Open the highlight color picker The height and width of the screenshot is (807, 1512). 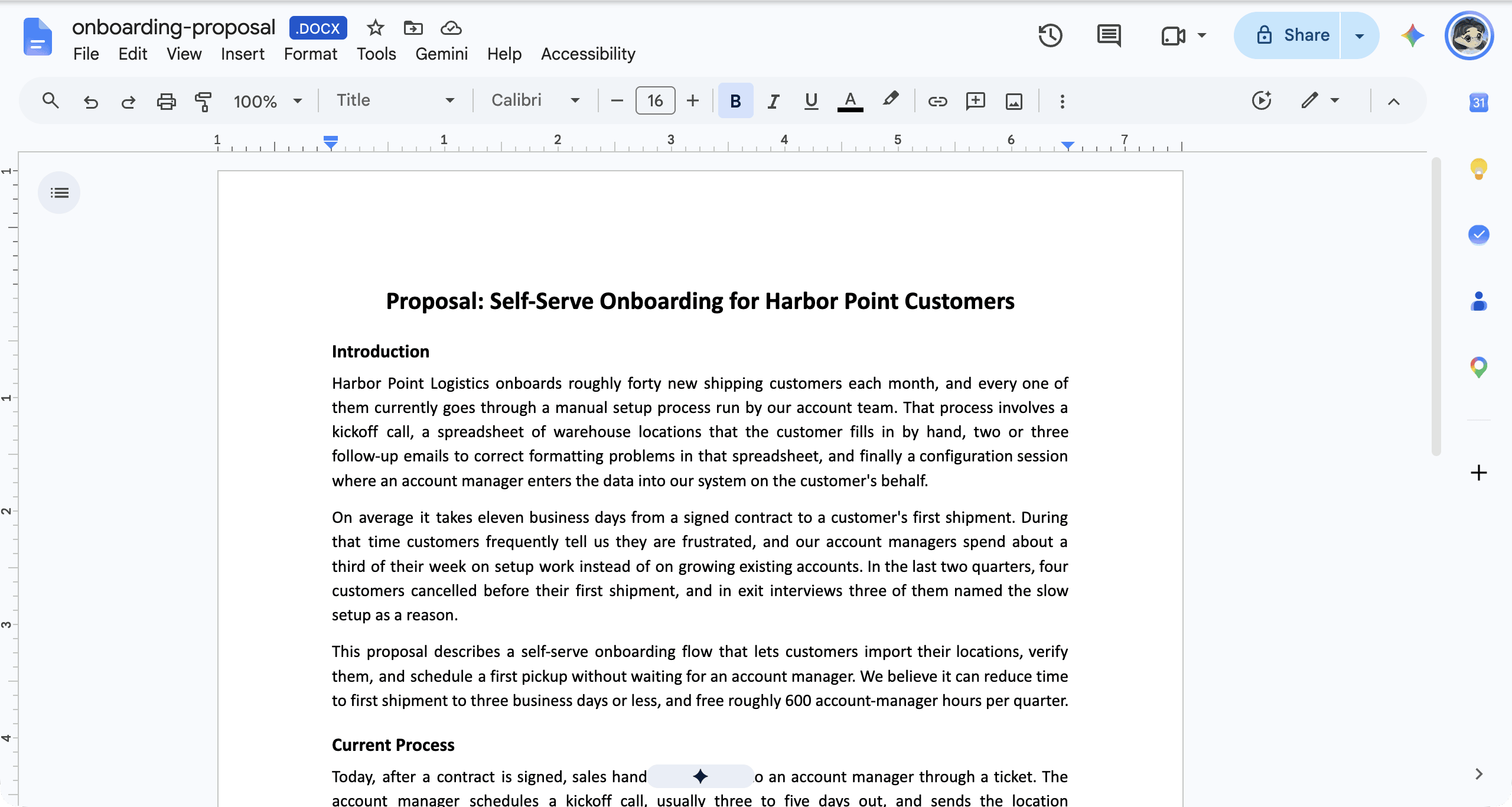point(890,100)
